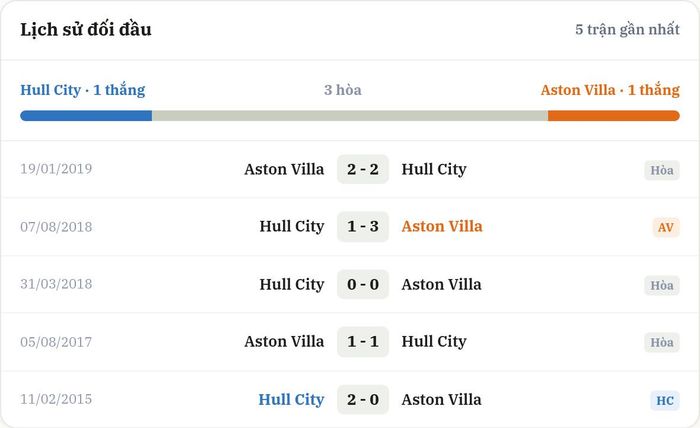Click the Hòa badge for 31/03/2018 match

[662, 285]
